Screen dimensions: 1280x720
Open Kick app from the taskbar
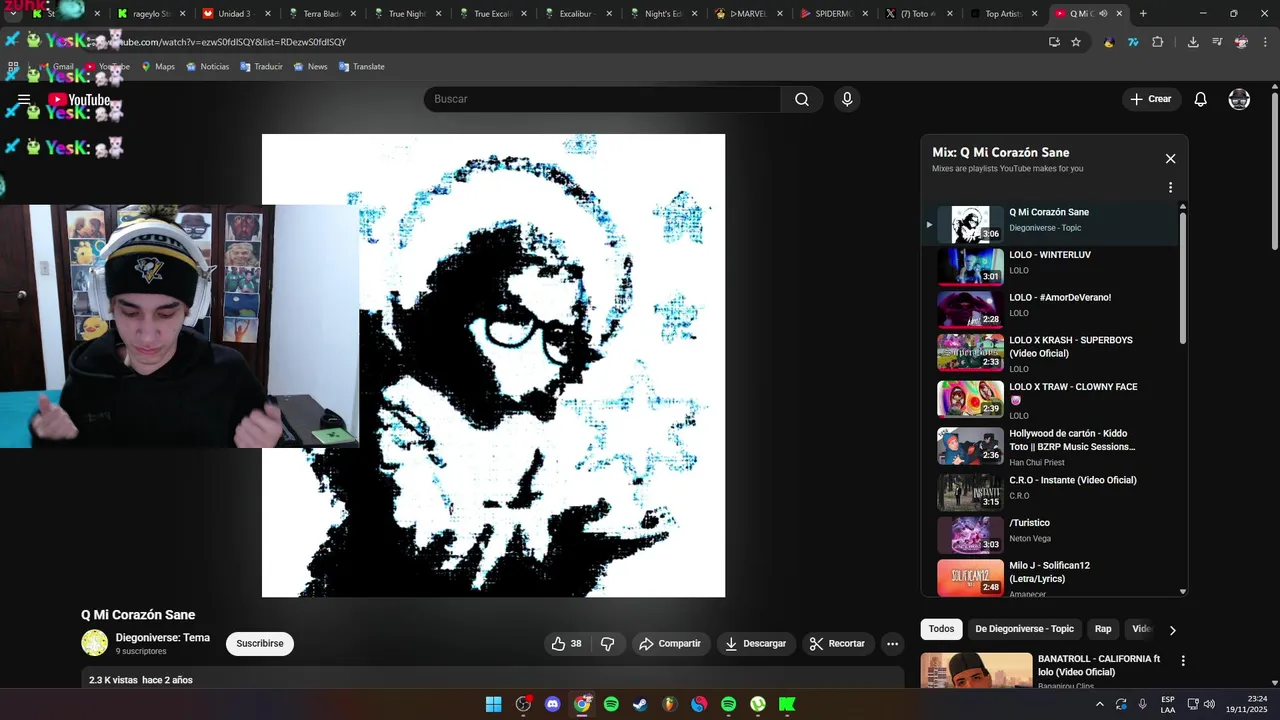click(787, 704)
